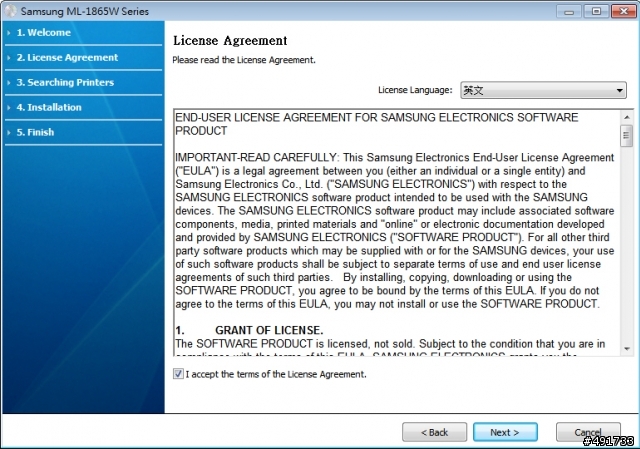This screenshot has width=640, height=449.
Task: Toggle the accept License Agreement checkbox
Action: pos(178,373)
